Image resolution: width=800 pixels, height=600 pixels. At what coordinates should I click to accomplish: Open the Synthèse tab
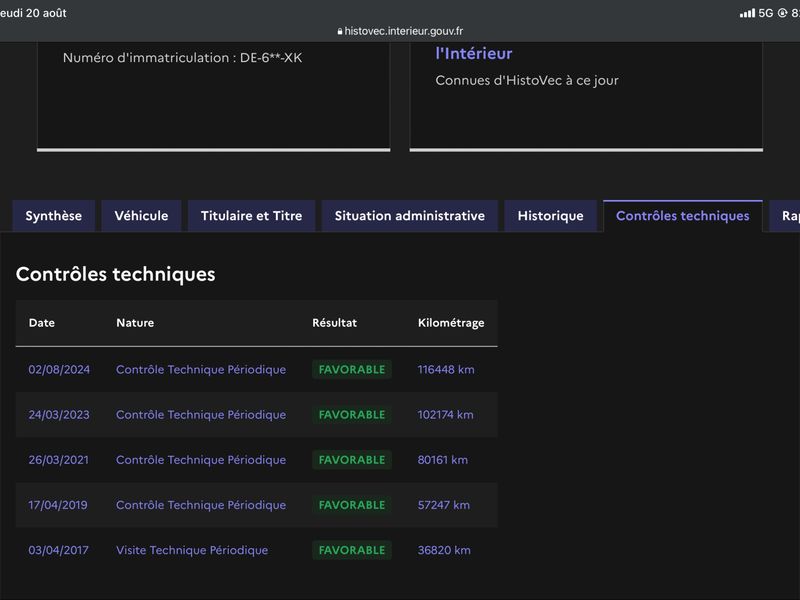coord(54,216)
